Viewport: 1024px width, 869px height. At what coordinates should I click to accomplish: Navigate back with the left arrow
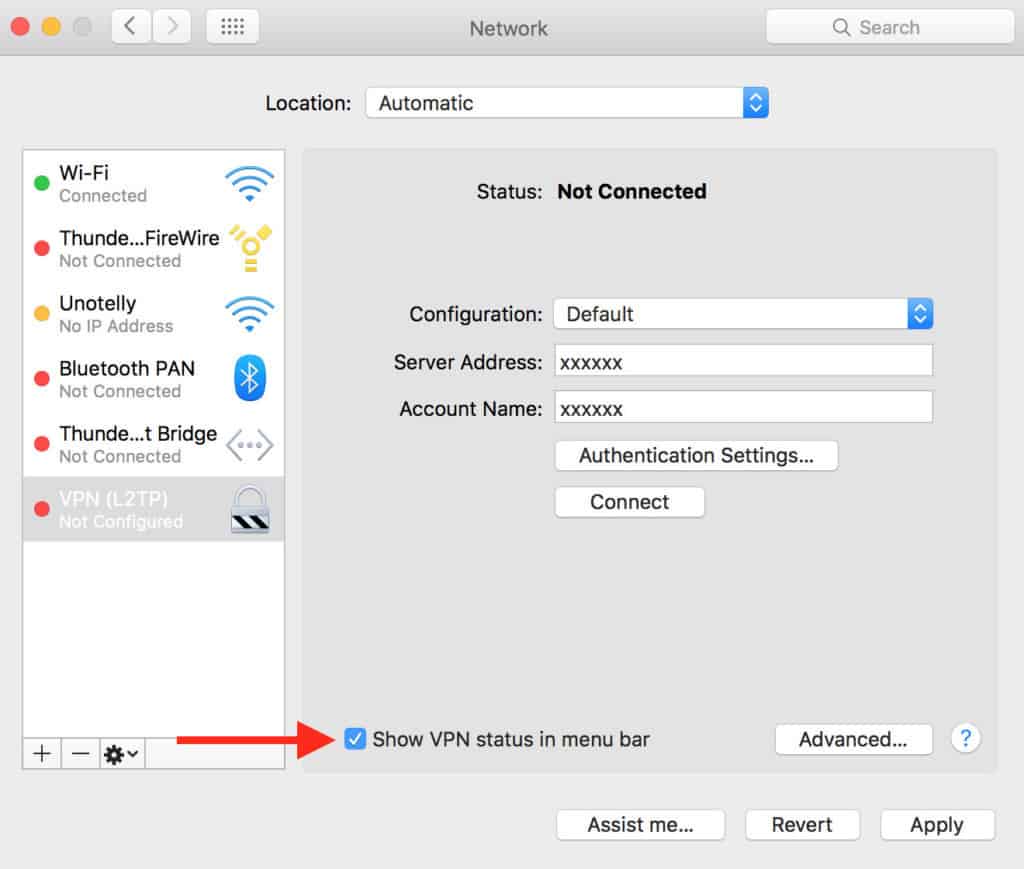pos(131,27)
